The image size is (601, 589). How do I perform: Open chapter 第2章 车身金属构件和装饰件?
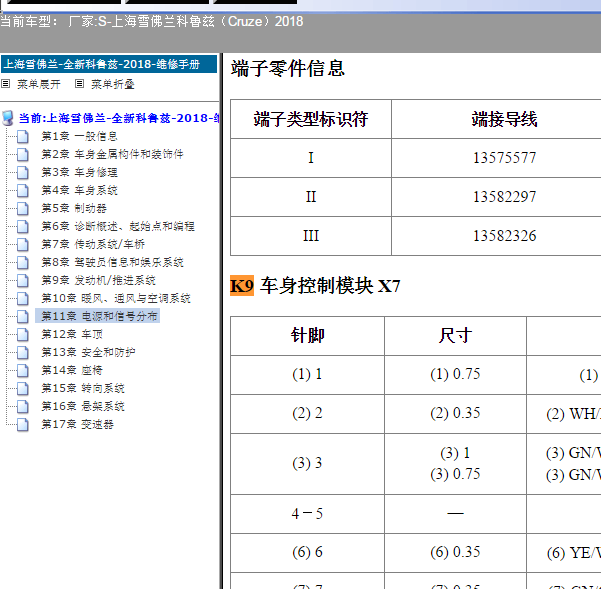click(x=112, y=154)
